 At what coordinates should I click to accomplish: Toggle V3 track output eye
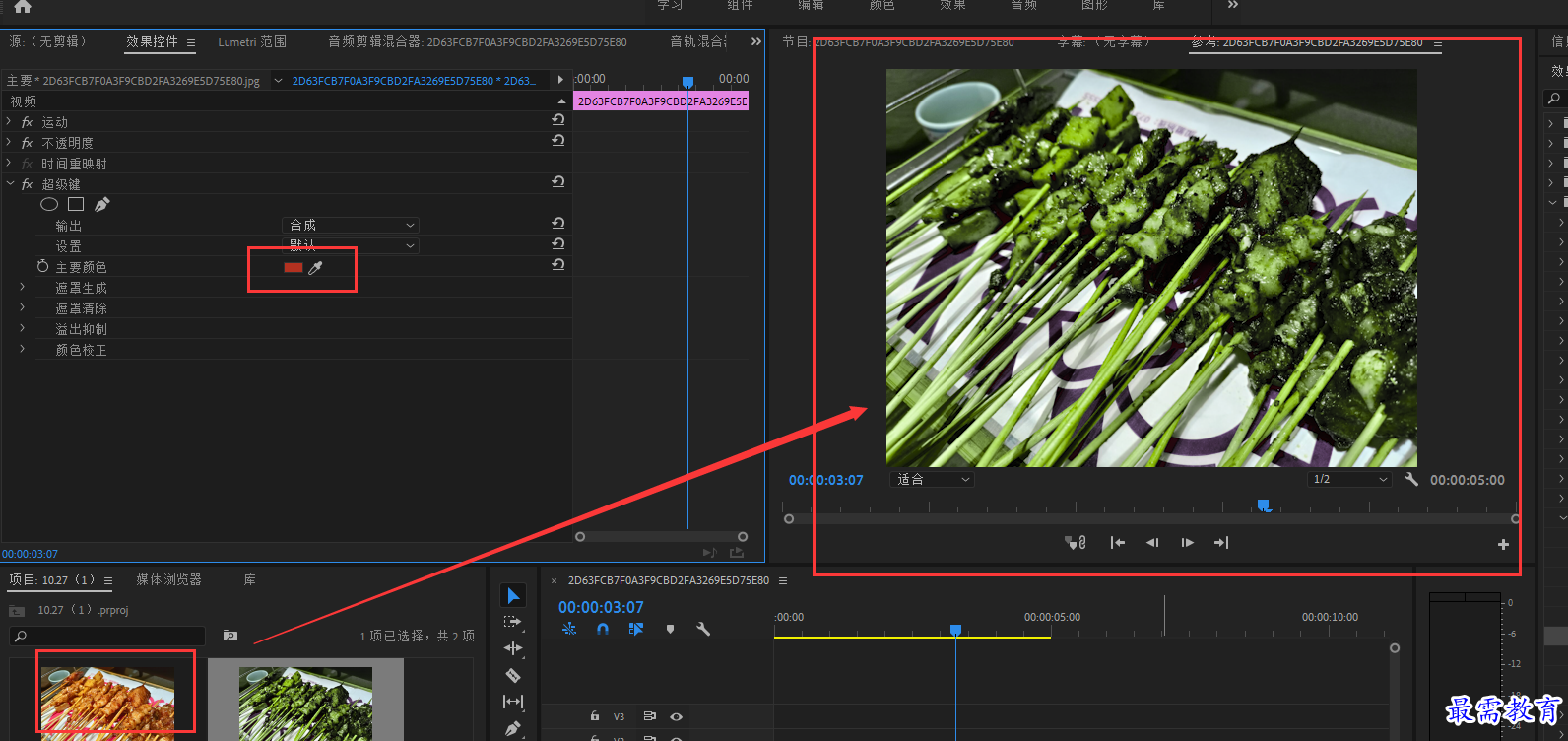point(676,716)
